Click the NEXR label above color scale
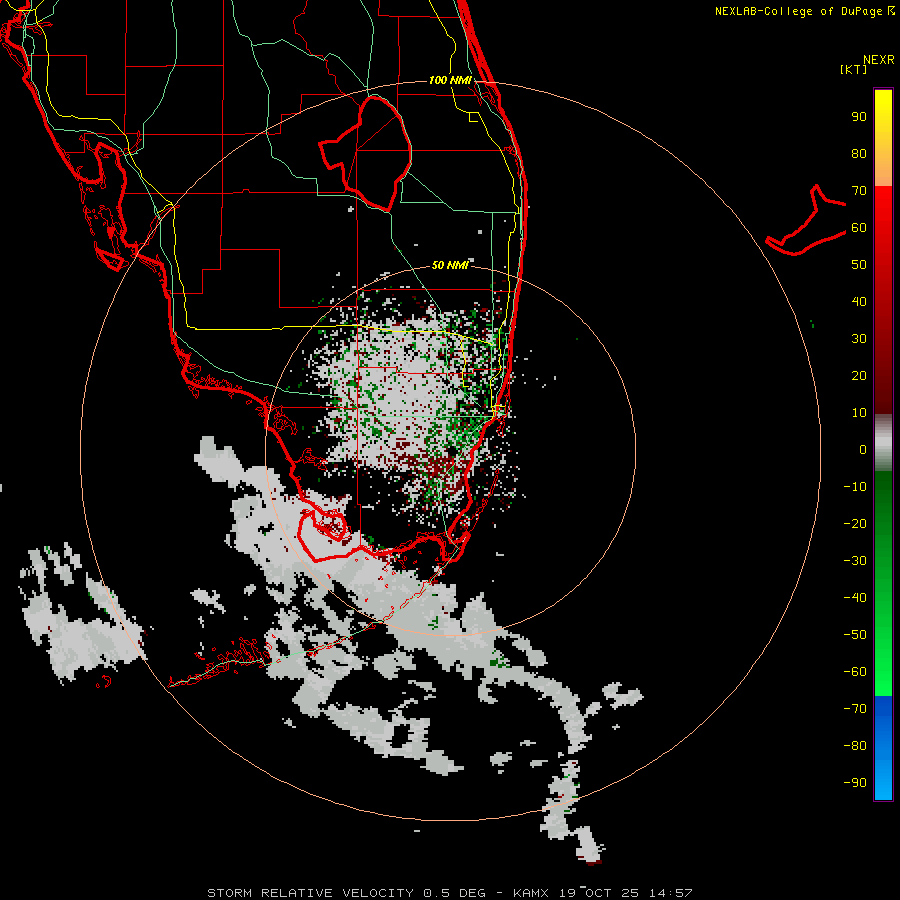 pos(879,60)
